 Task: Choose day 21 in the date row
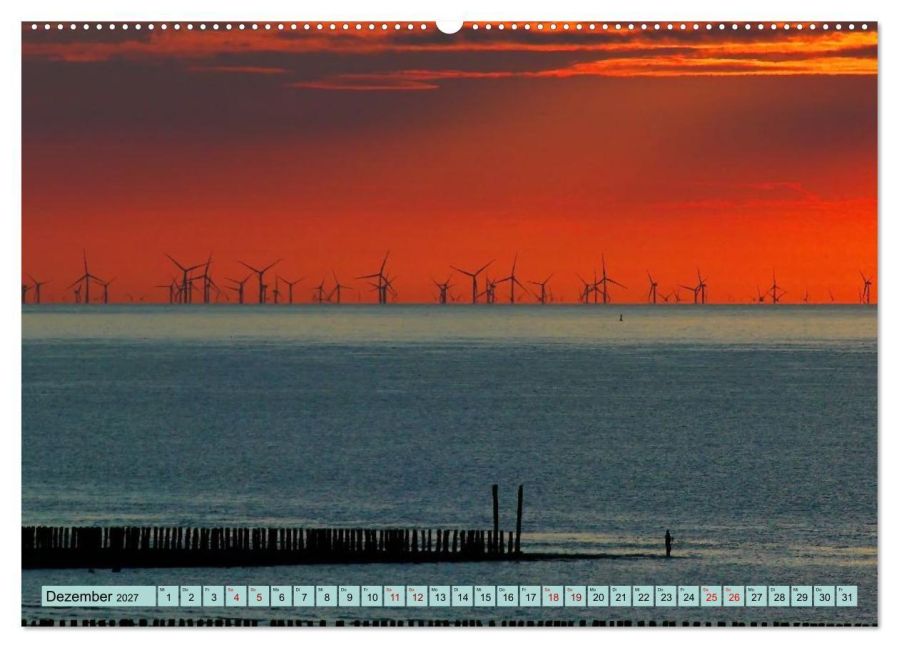pos(622,596)
